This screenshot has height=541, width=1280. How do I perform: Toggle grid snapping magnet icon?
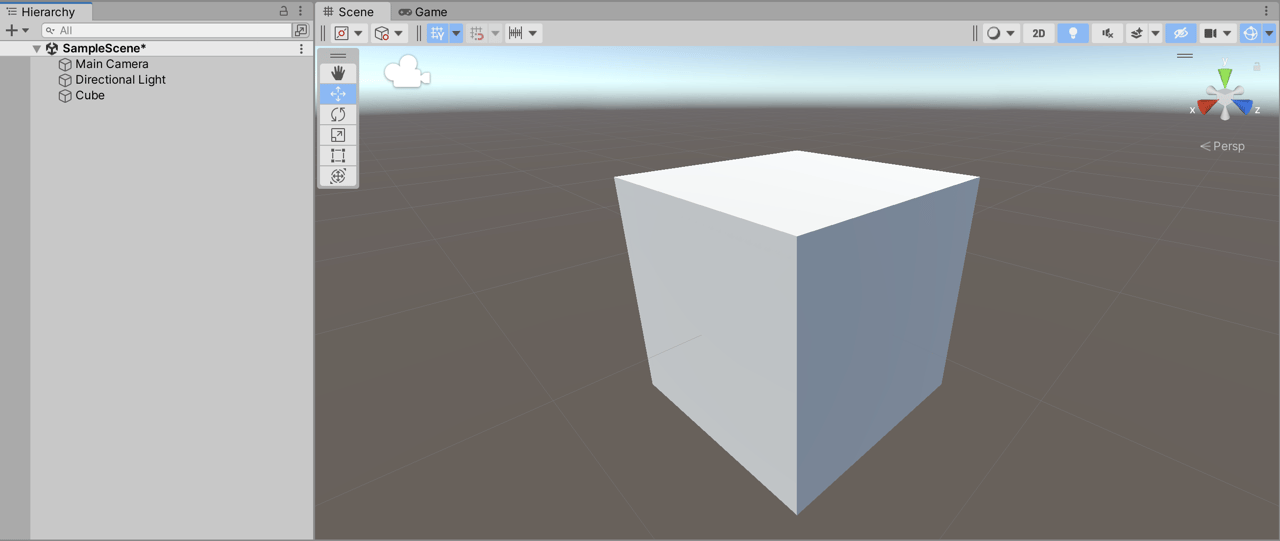(477, 33)
